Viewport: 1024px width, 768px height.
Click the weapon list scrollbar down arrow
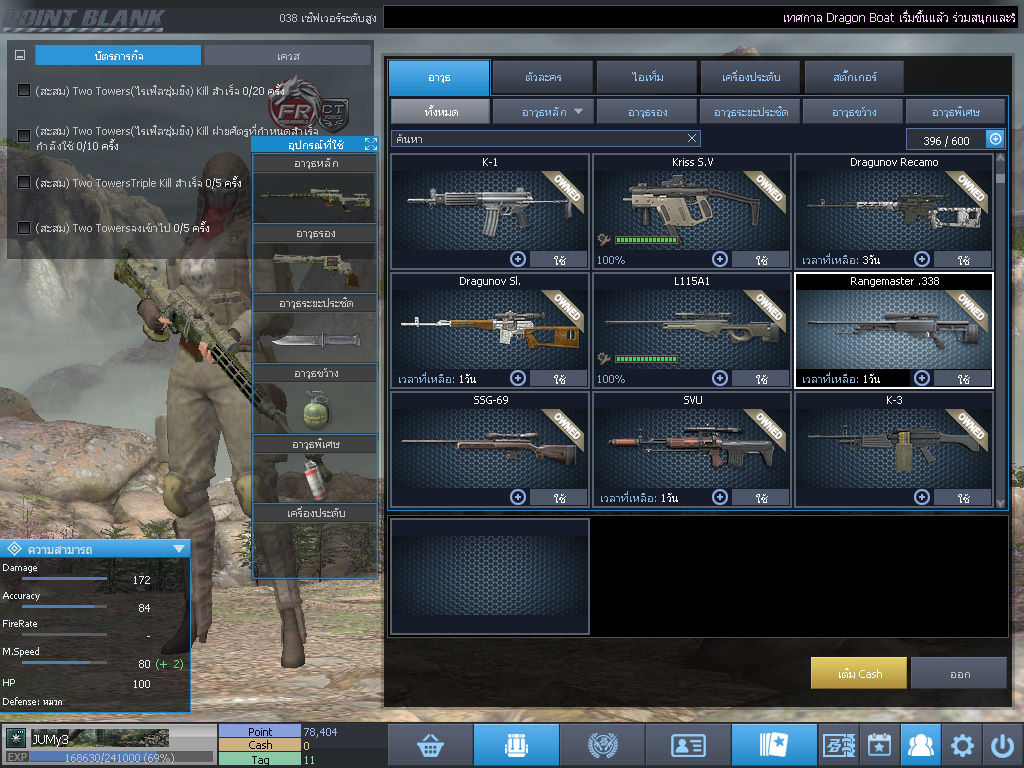1000,503
